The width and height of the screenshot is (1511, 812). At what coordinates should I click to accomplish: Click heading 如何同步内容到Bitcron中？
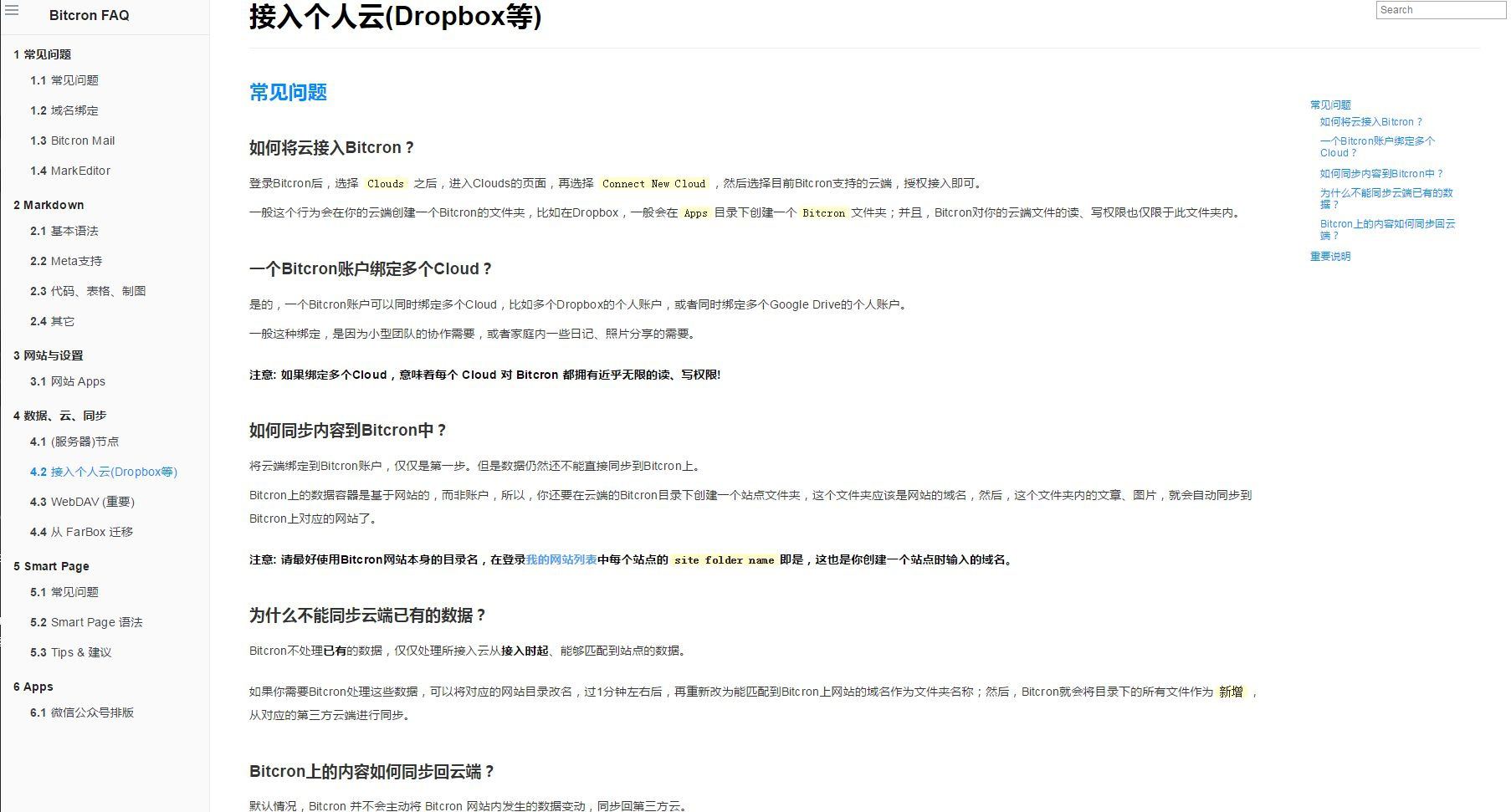coord(348,431)
